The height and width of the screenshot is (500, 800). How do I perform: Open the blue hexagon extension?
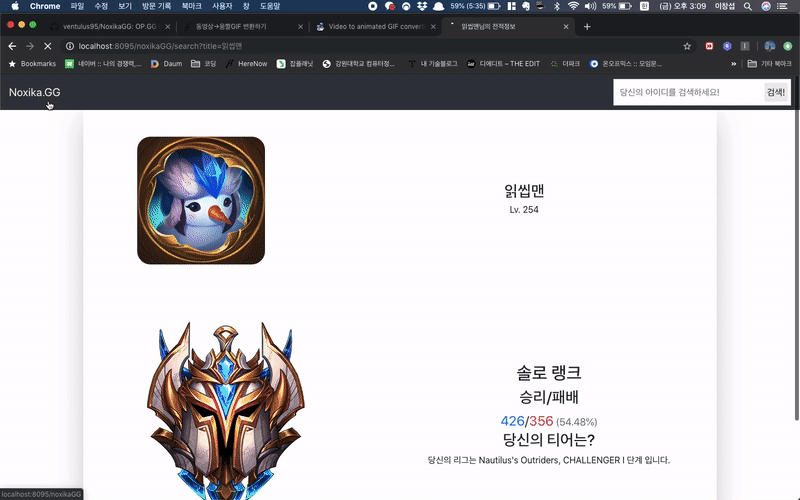tap(727, 46)
